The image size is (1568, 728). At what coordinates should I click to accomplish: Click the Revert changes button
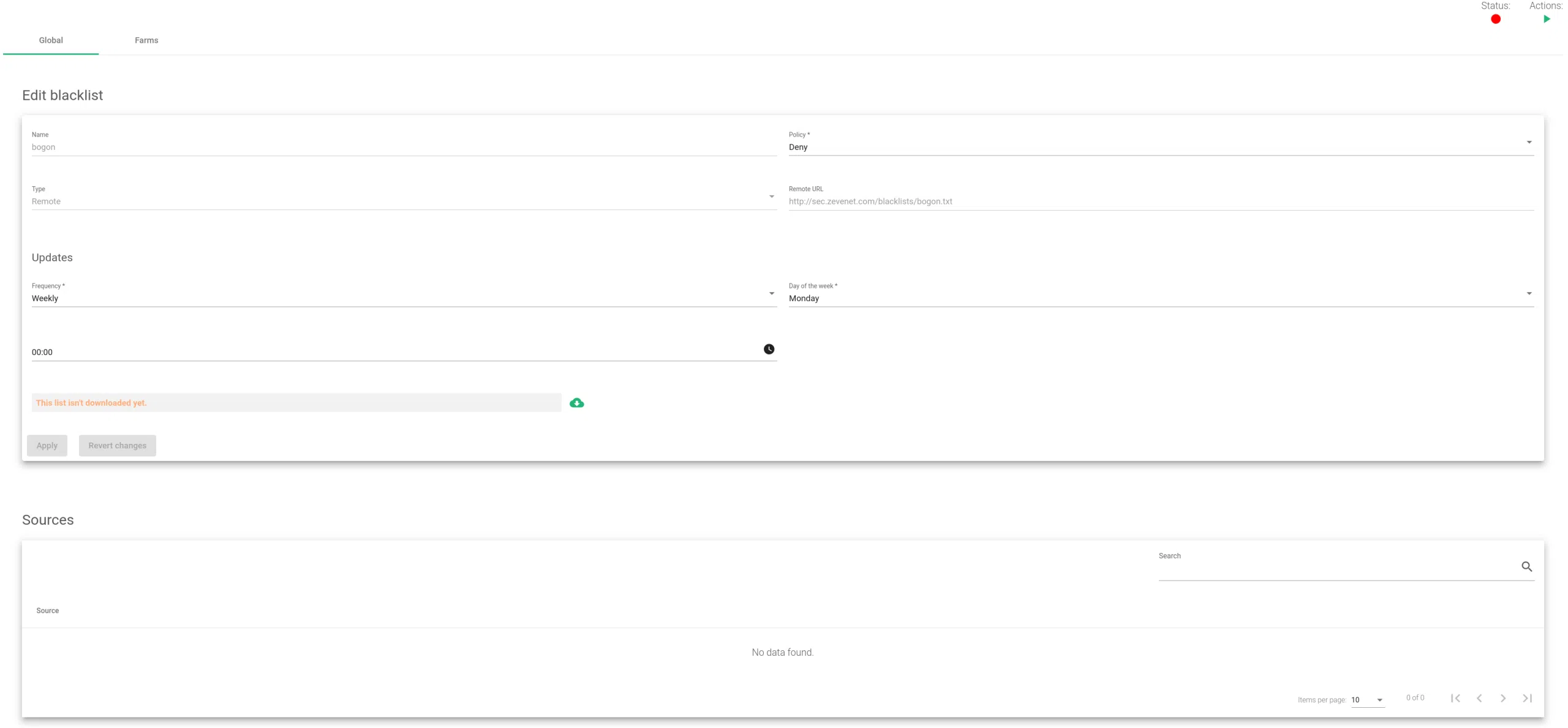point(117,446)
